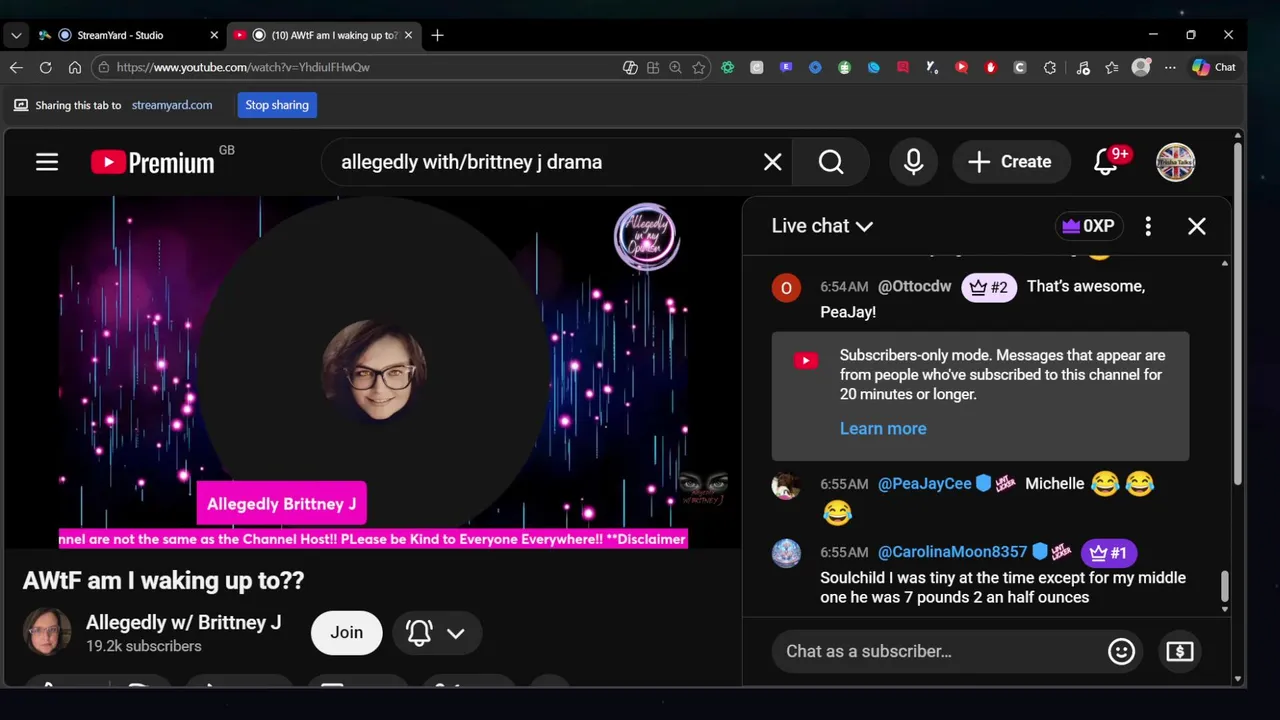1280x720 pixels.
Task: Add this page to favorites star
Action: coord(699,67)
